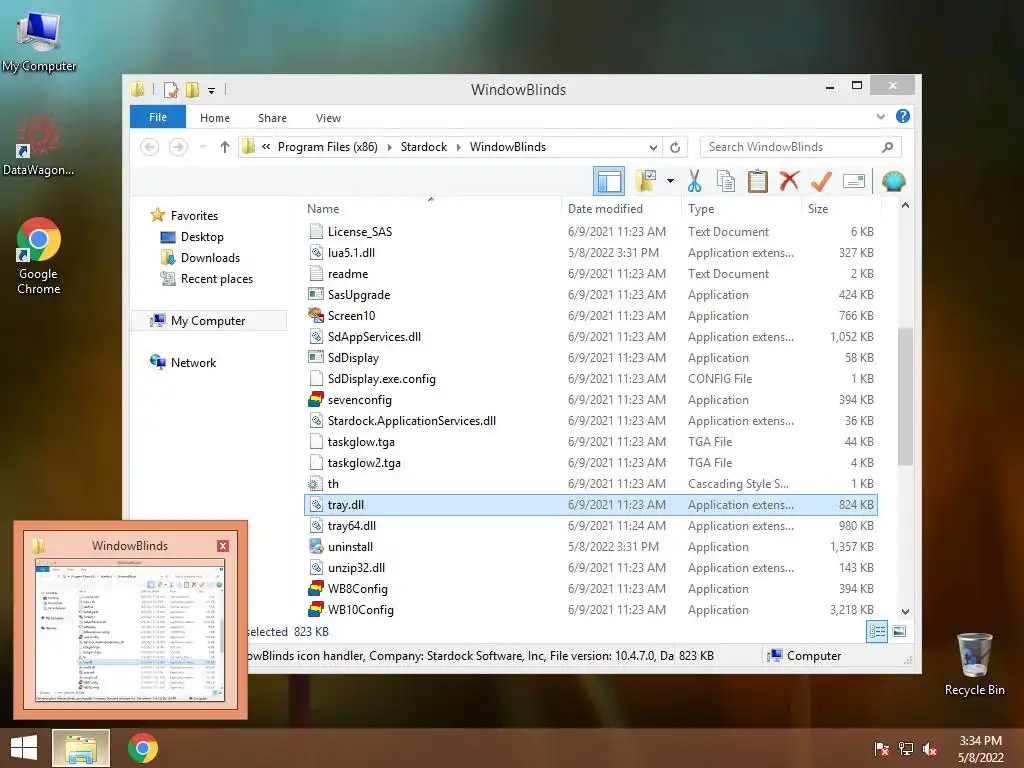This screenshot has width=1024, height=768.
Task: Go forward with the Forward arrow
Action: click(178, 147)
